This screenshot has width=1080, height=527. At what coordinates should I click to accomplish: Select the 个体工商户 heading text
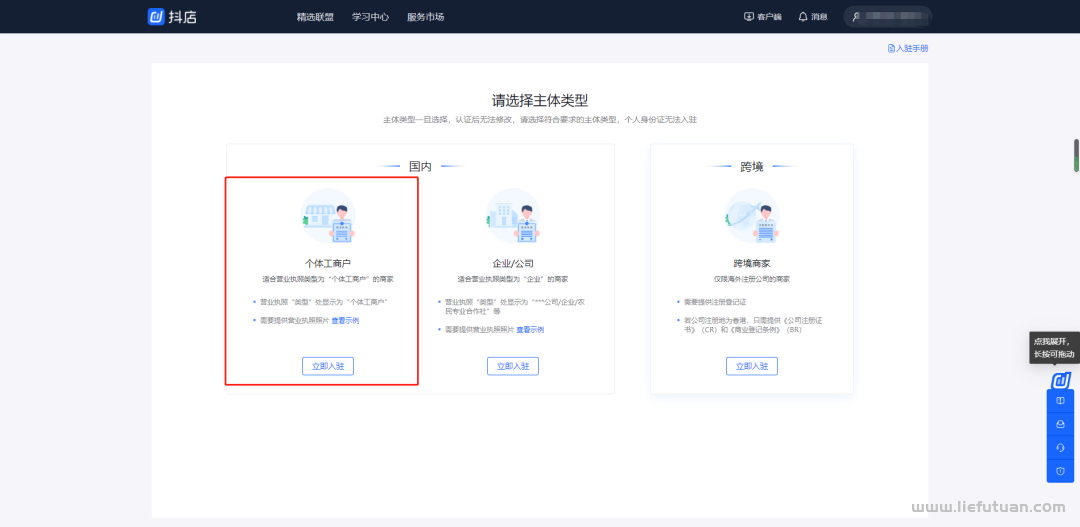coord(328,264)
